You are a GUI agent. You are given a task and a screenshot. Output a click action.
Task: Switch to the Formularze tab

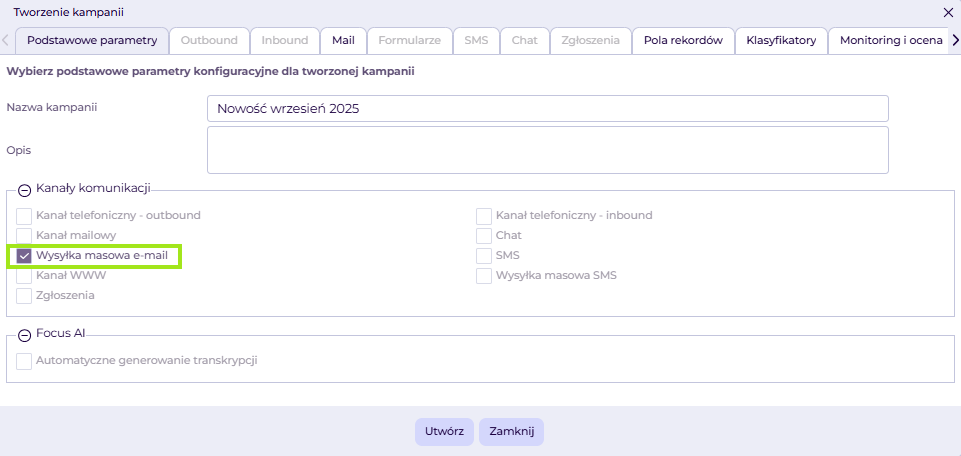pyautogui.click(x=409, y=41)
